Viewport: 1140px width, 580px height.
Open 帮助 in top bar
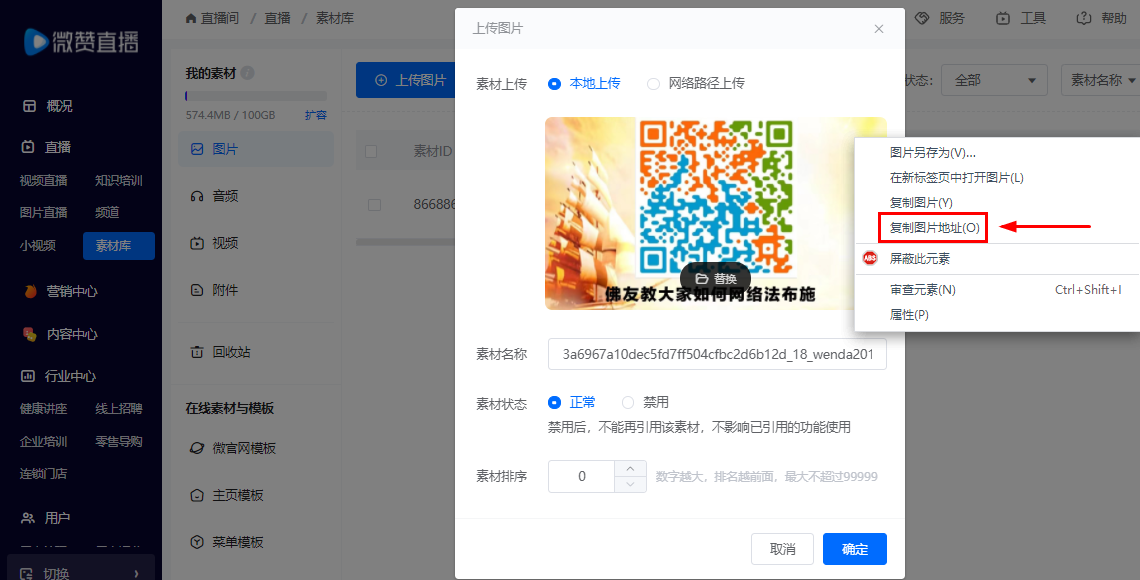[1101, 18]
